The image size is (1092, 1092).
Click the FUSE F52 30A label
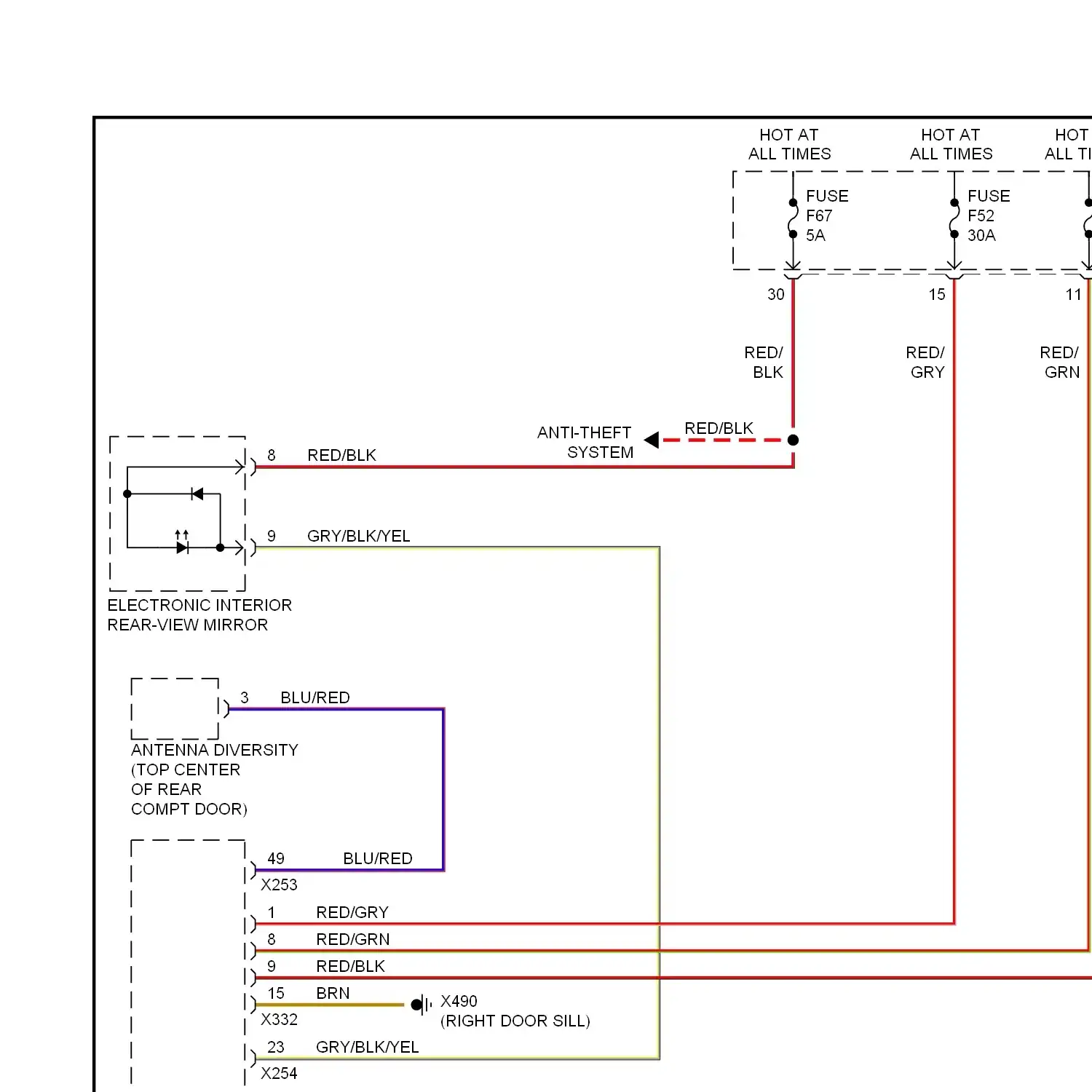click(989, 215)
